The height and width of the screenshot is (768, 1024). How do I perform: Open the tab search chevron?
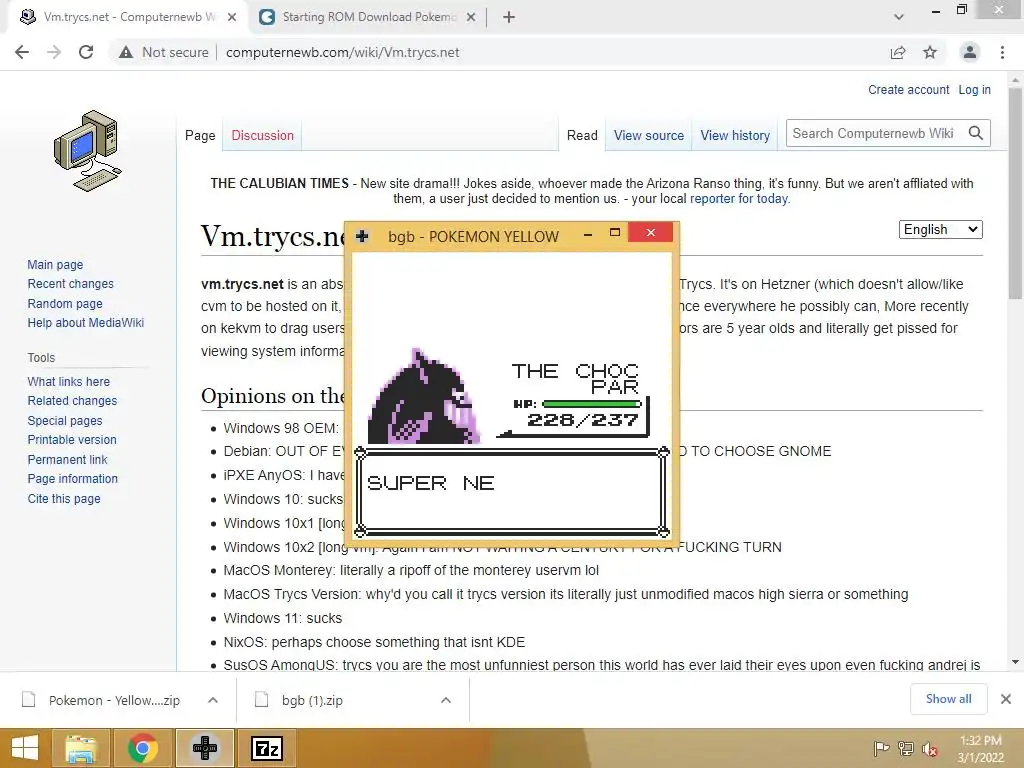(899, 17)
